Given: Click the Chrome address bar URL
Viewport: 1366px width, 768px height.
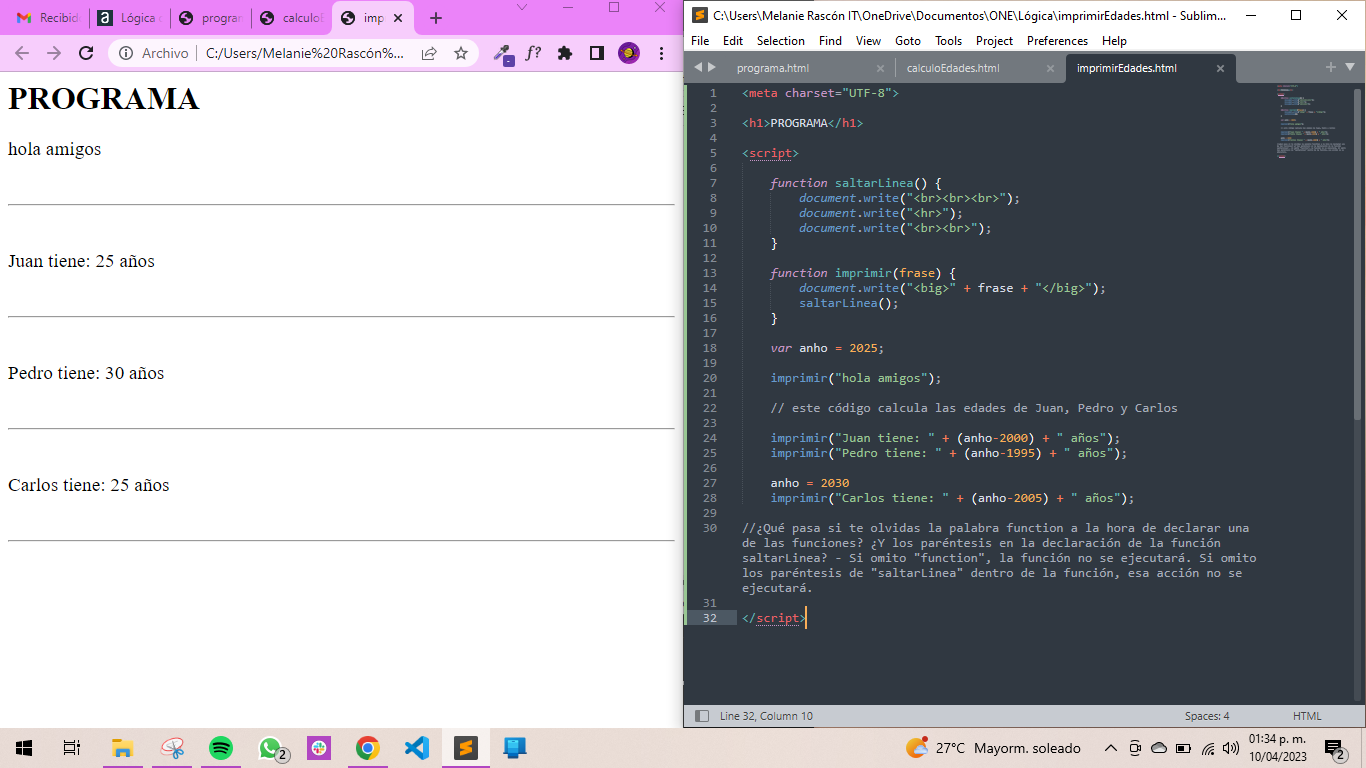Looking at the screenshot, I should [x=305, y=53].
